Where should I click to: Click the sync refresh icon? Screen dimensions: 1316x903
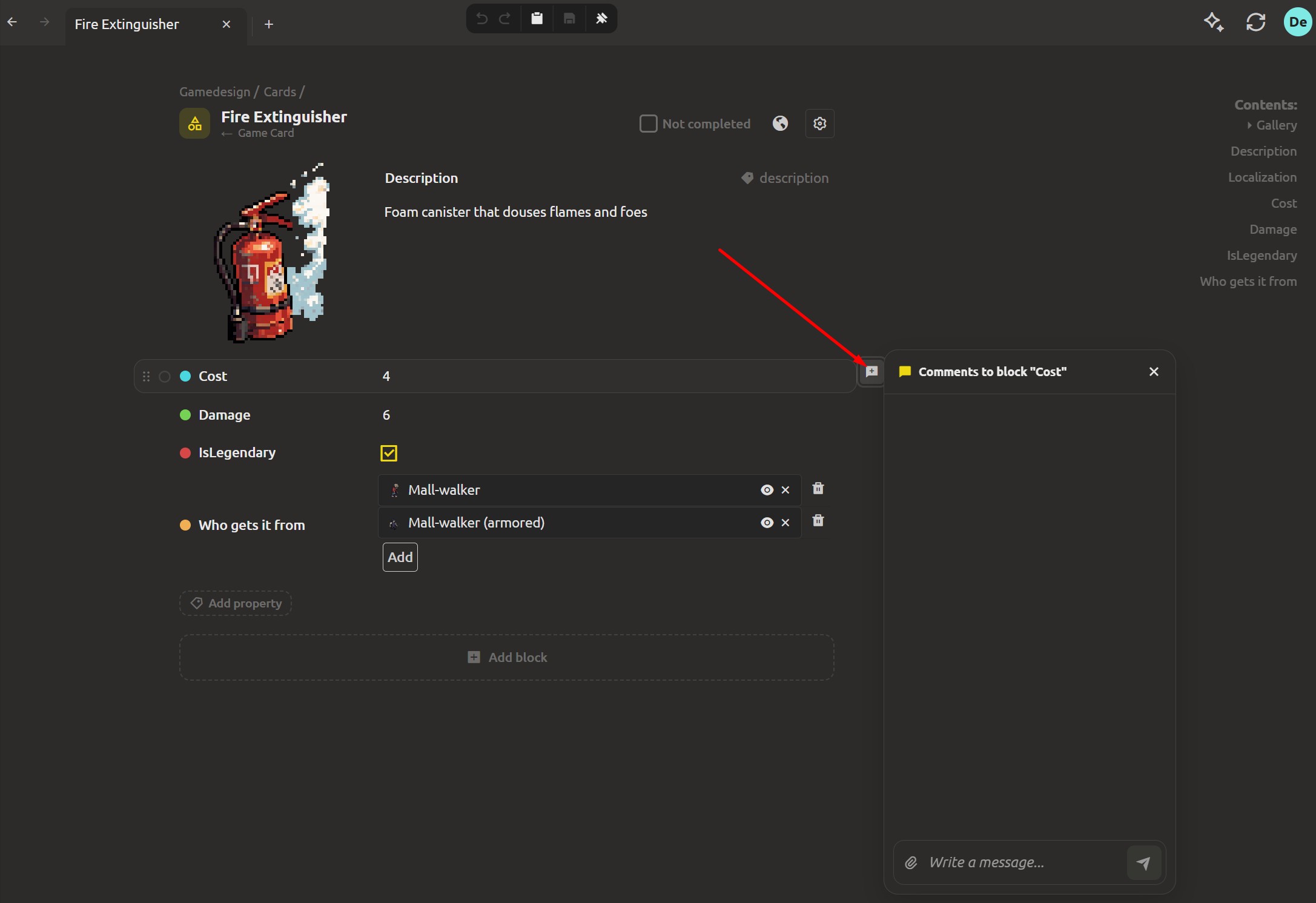coord(1256,22)
